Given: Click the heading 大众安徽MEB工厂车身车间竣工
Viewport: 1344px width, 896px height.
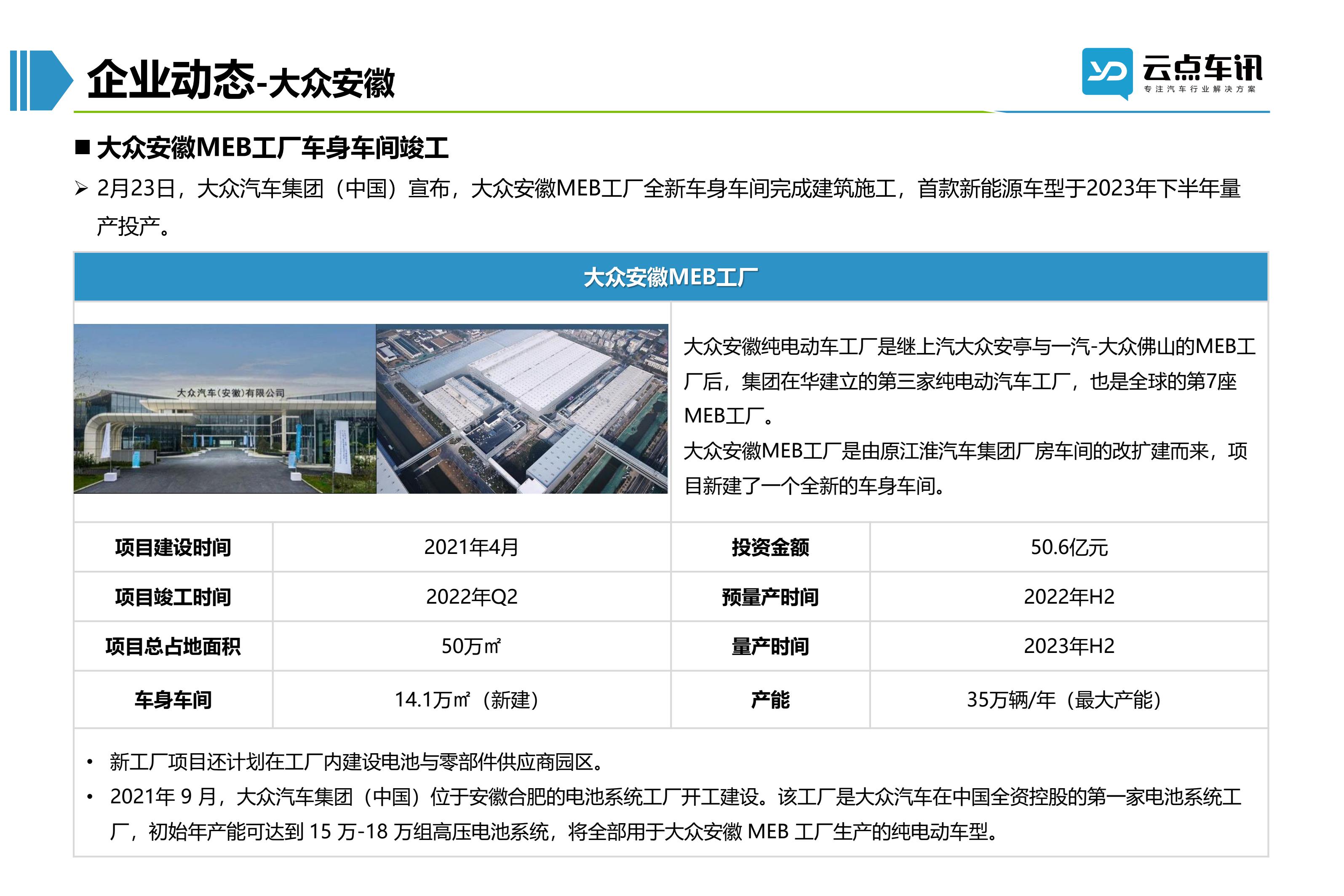Looking at the screenshot, I should [273, 148].
